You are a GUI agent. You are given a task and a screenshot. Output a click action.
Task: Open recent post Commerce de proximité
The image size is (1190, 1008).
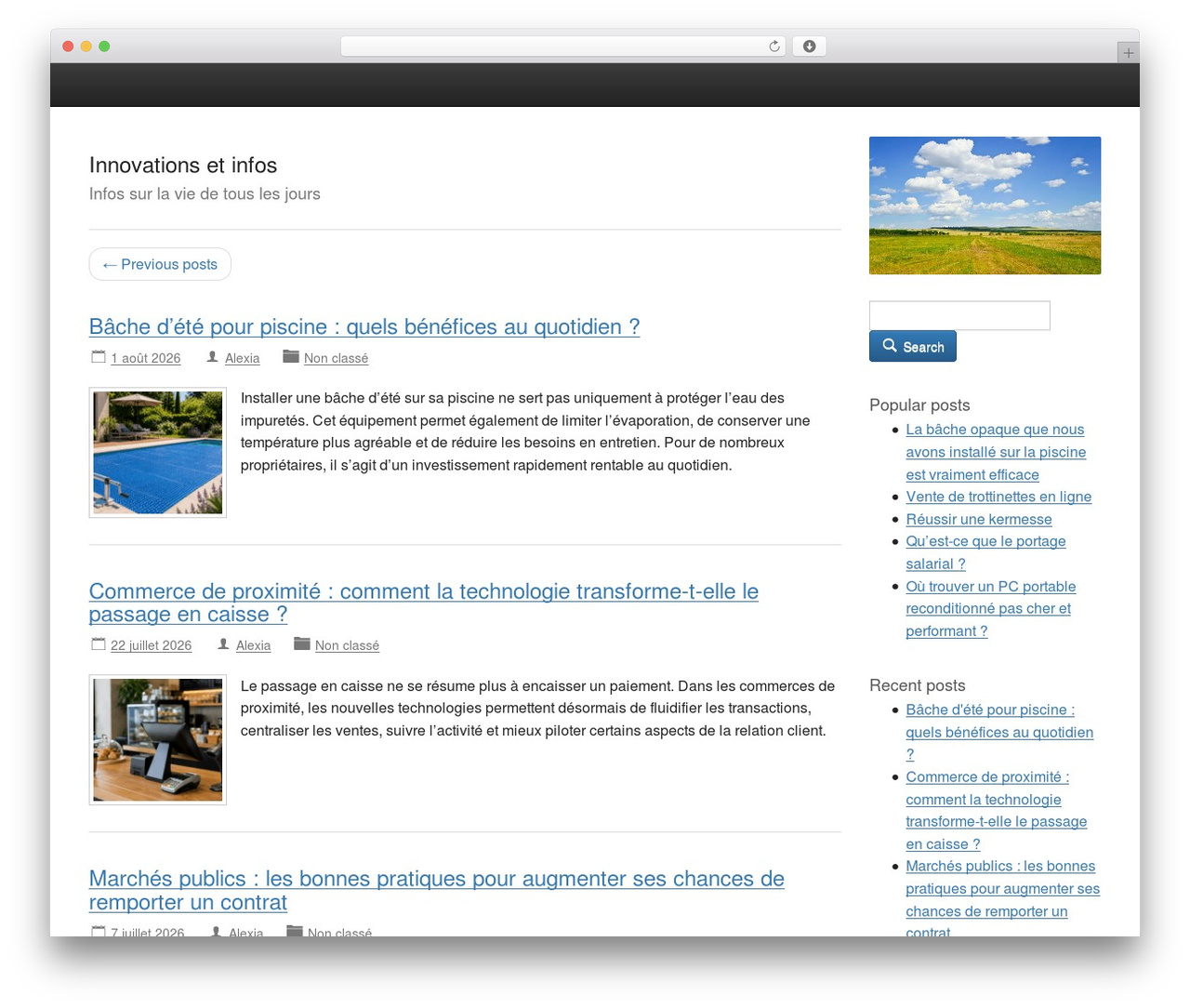click(x=997, y=811)
